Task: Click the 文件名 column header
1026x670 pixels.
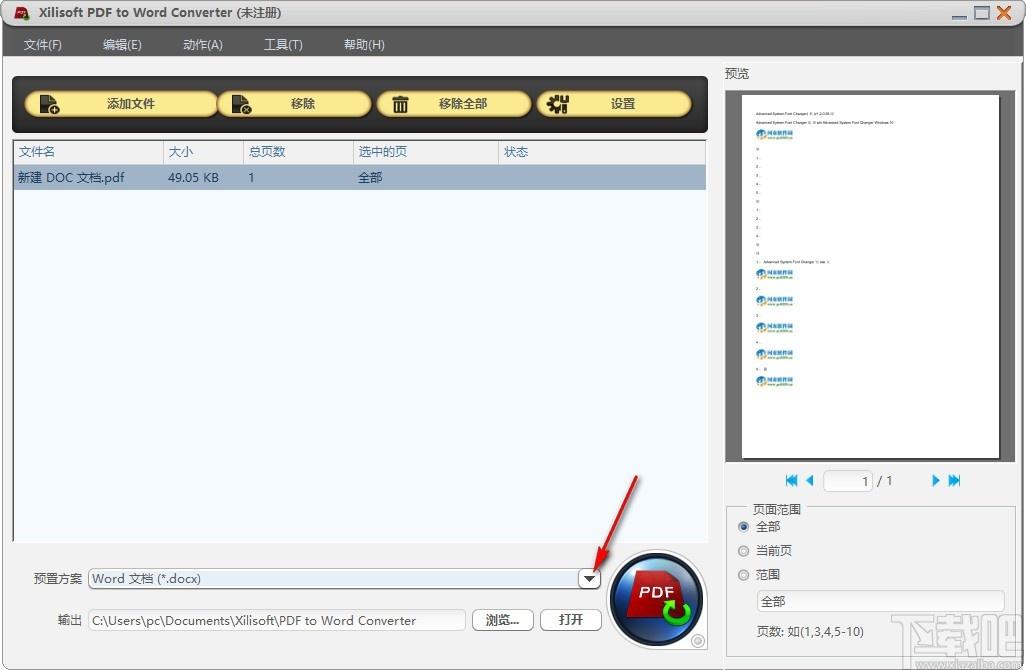Action: pyautogui.click(x=88, y=152)
